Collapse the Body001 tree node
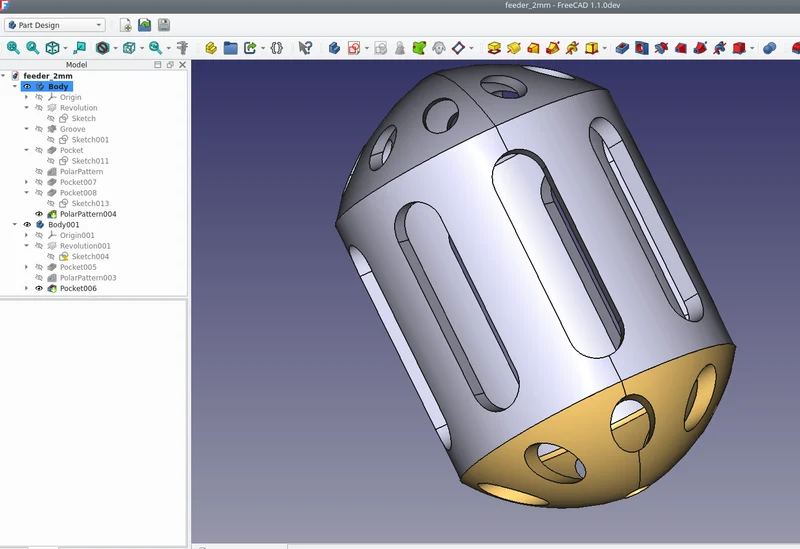This screenshot has height=549, width=800. pos(15,224)
